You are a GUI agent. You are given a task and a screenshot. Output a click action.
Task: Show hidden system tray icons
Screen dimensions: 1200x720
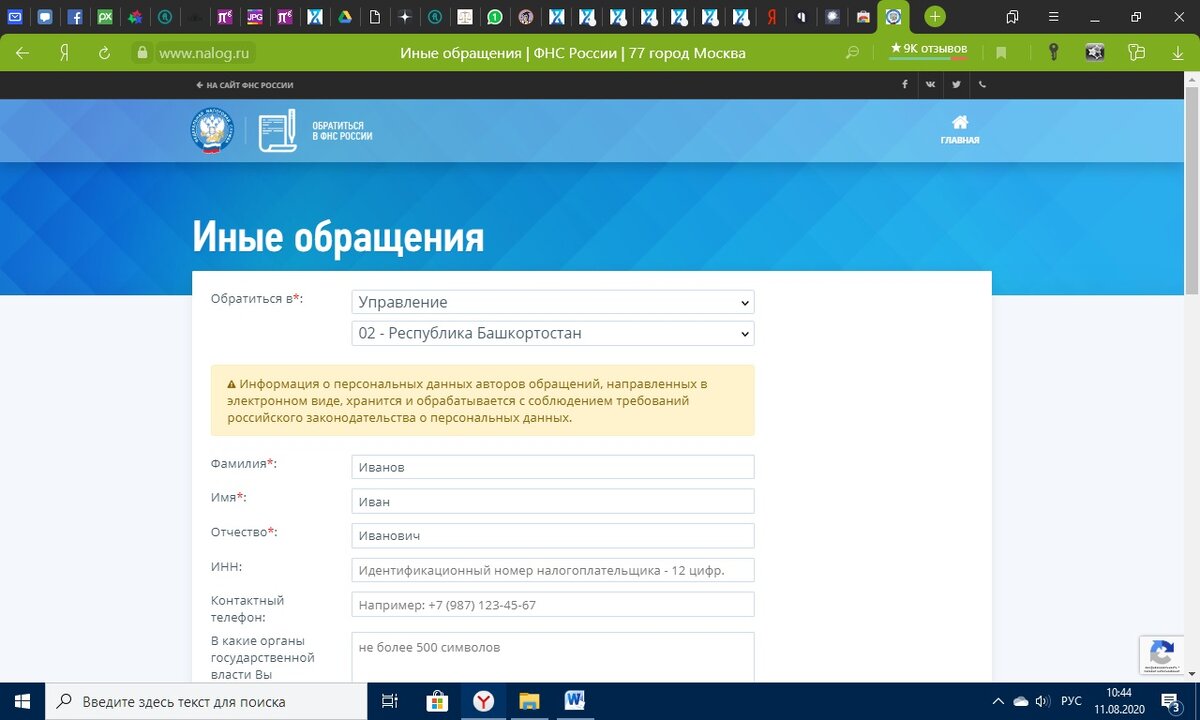click(x=997, y=701)
